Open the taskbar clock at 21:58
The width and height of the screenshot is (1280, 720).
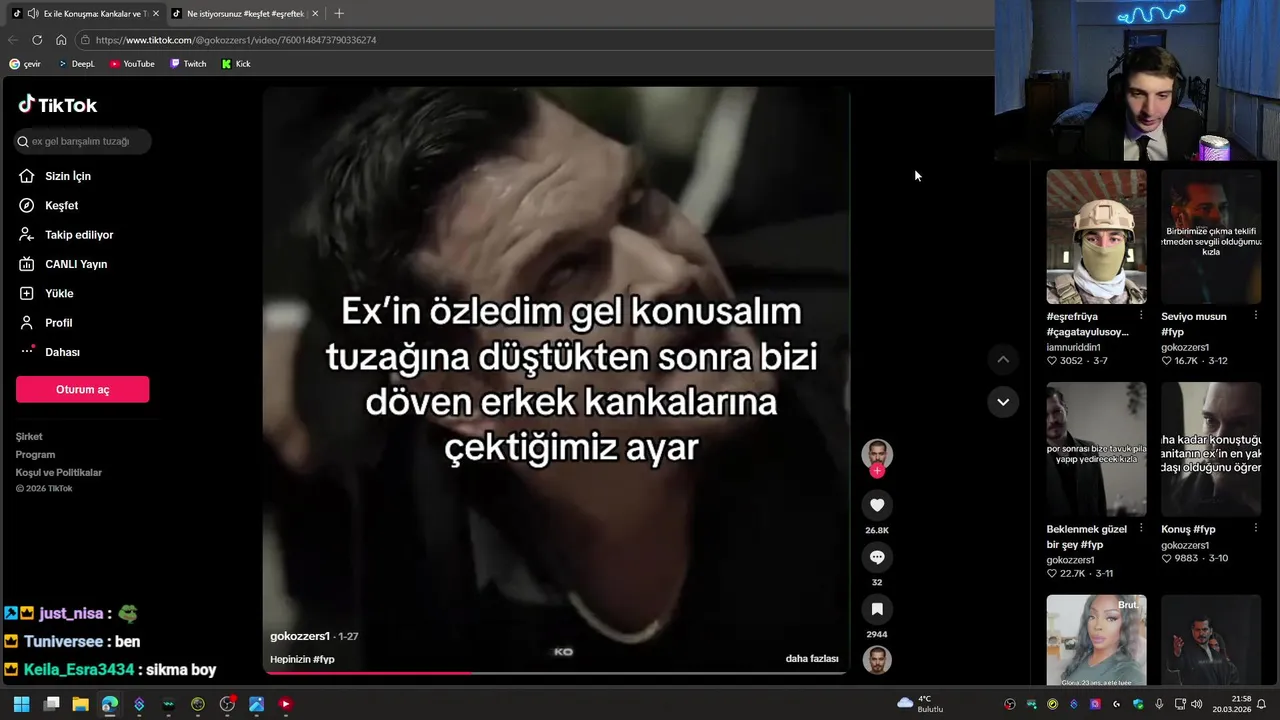(x=1232, y=704)
